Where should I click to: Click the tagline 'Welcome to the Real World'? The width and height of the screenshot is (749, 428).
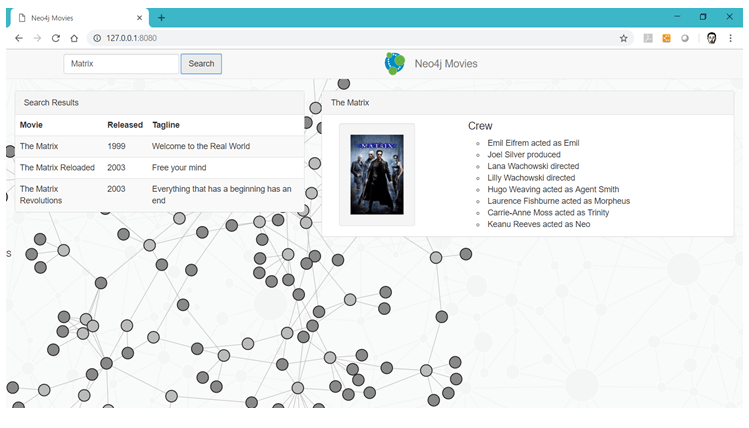(x=201, y=146)
